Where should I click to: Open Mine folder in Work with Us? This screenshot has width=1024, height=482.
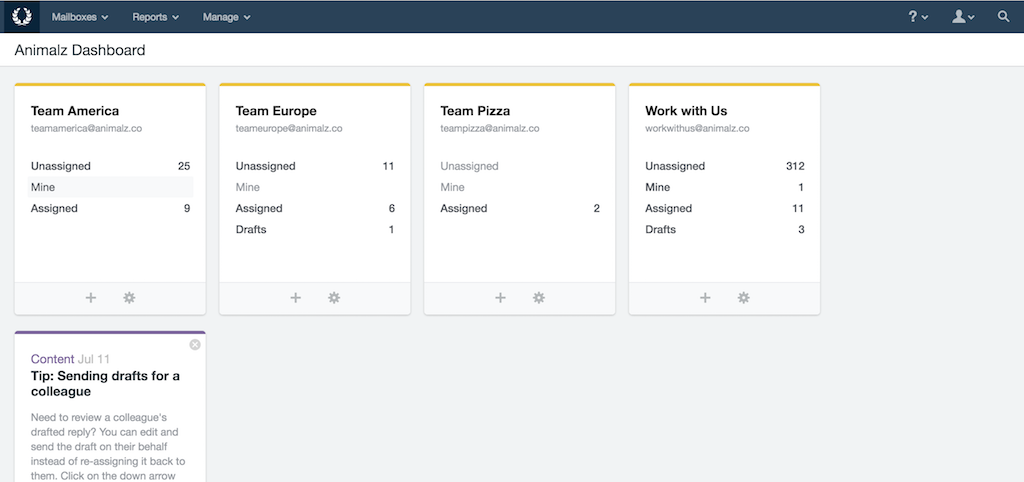[725, 187]
